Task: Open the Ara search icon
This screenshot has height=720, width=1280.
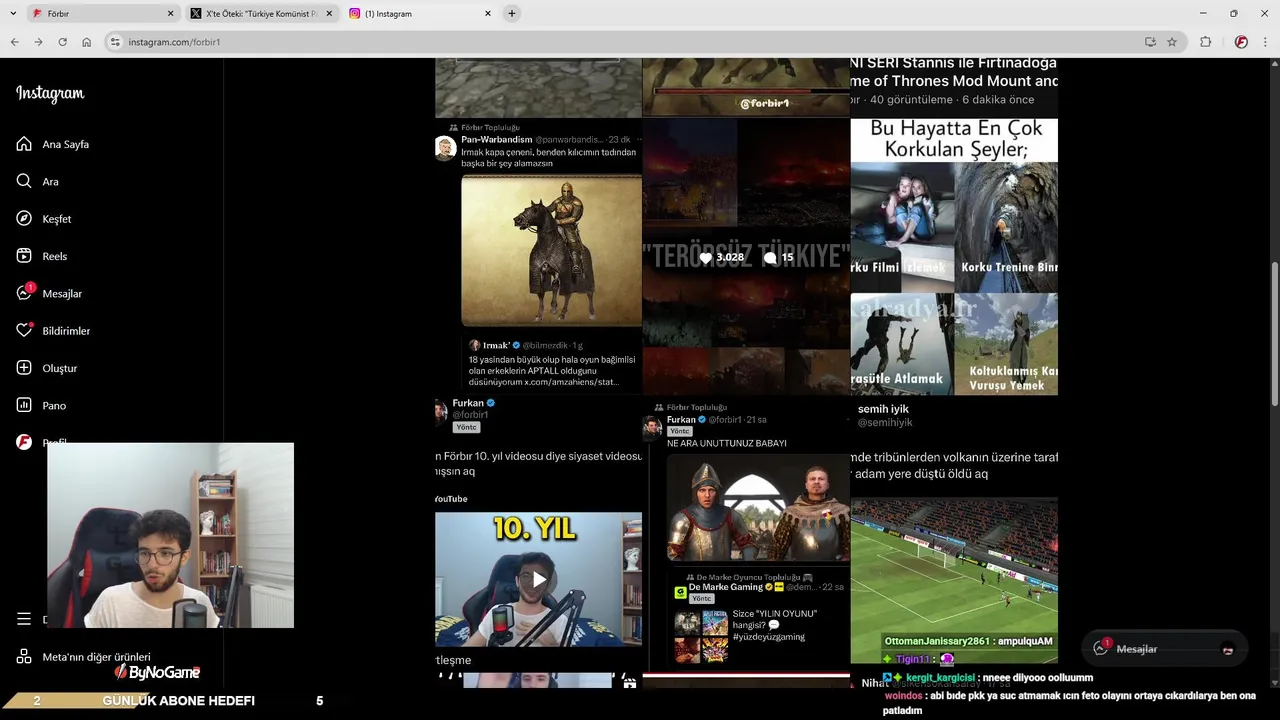Action: (24, 181)
